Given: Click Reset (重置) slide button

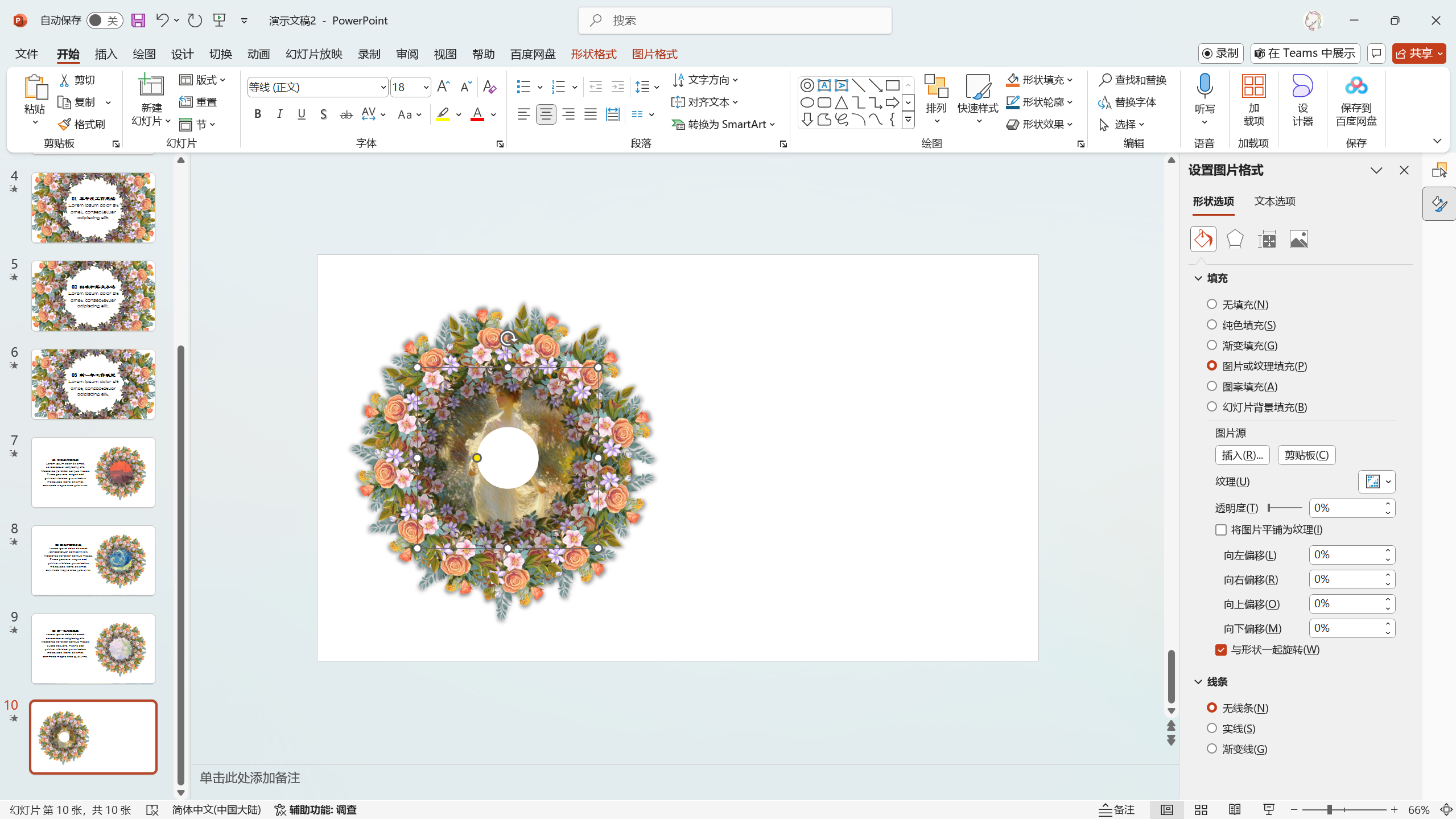Looking at the screenshot, I should tap(198, 102).
